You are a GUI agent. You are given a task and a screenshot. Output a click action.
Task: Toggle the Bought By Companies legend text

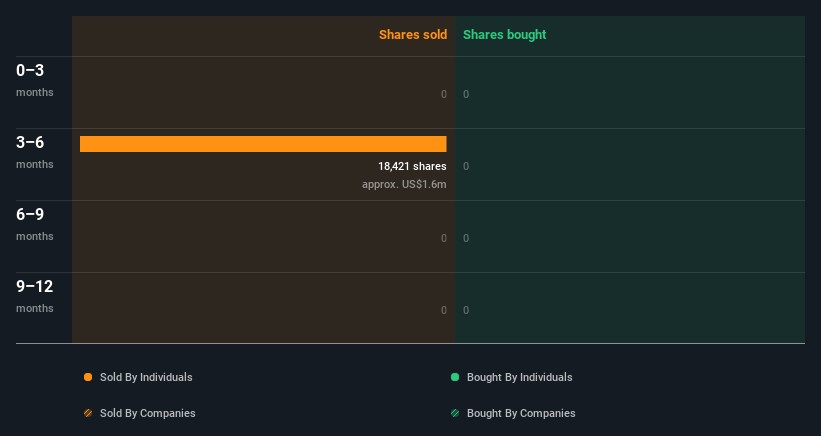point(521,413)
